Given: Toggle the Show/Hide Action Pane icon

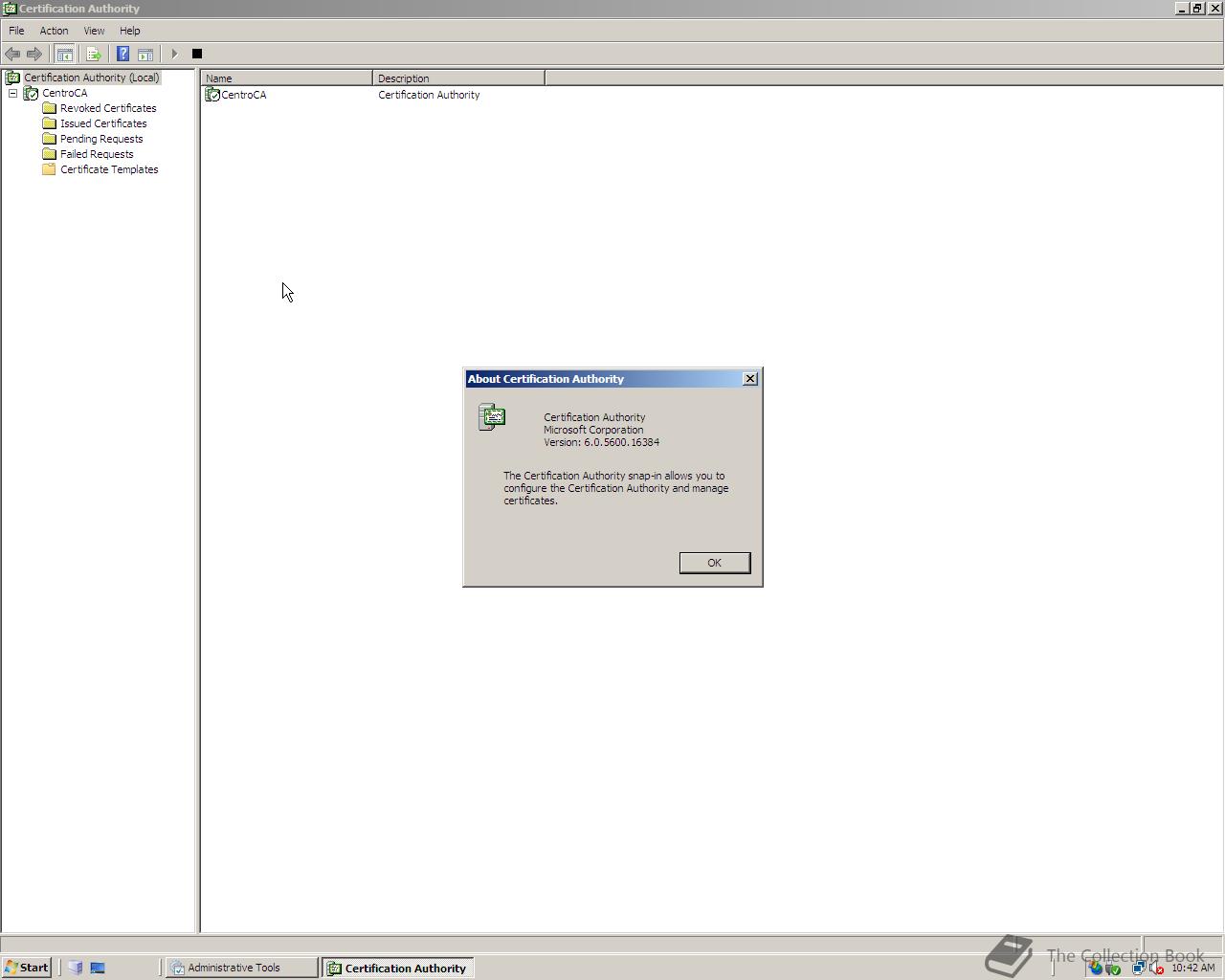Looking at the screenshot, I should pos(145,54).
